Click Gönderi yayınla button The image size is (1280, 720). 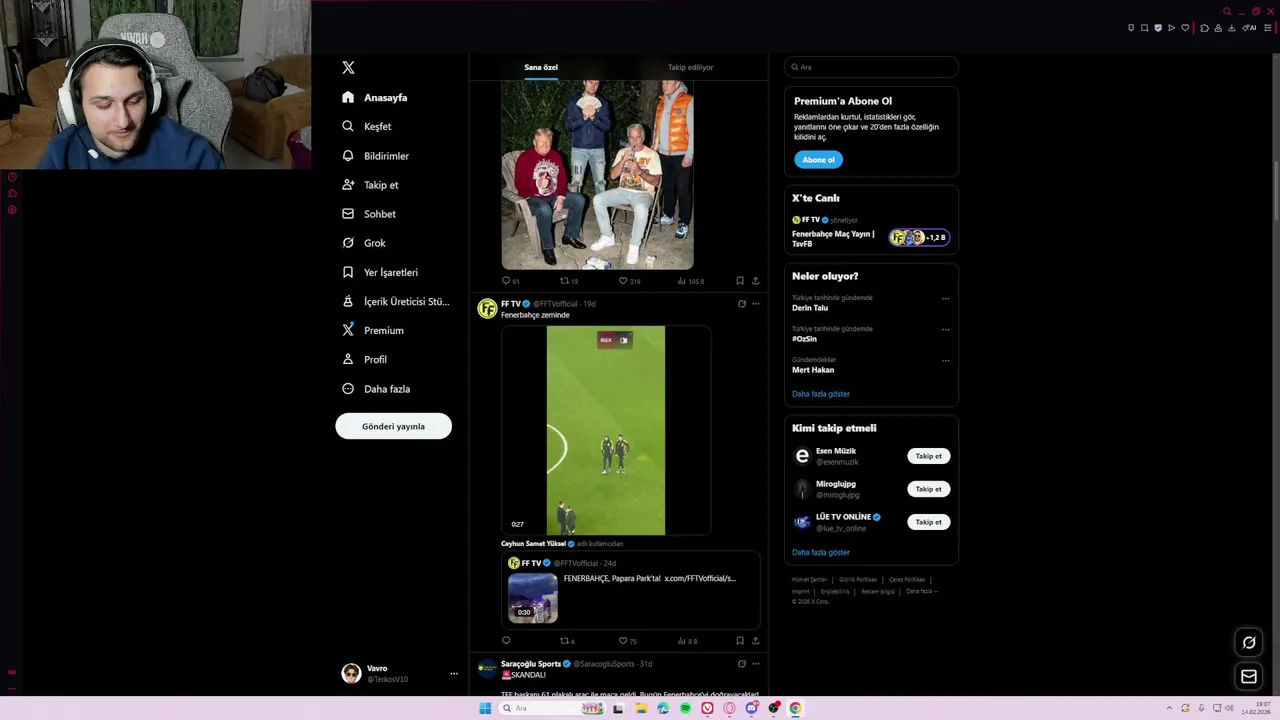[393, 426]
